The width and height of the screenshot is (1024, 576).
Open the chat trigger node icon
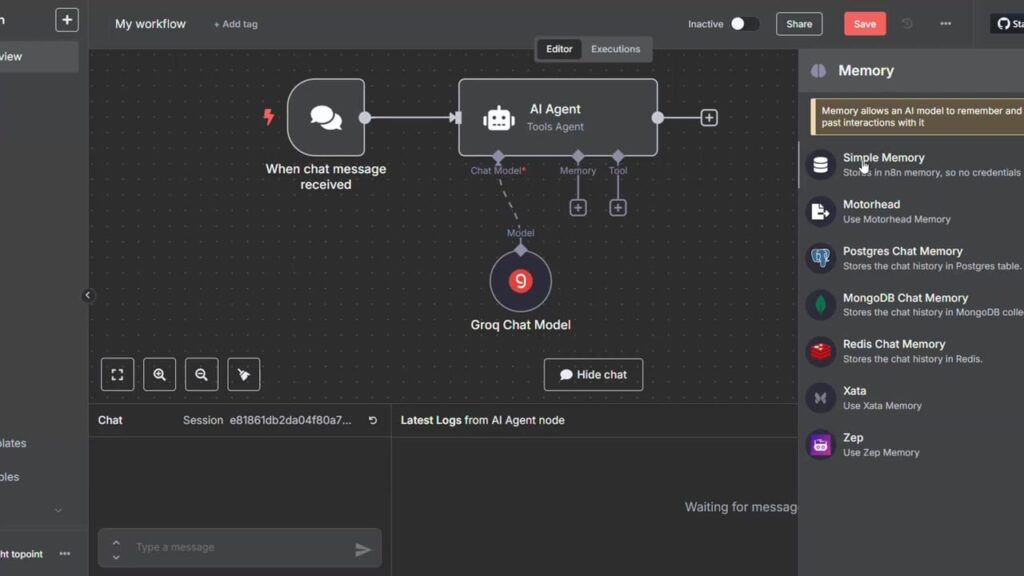point(326,118)
